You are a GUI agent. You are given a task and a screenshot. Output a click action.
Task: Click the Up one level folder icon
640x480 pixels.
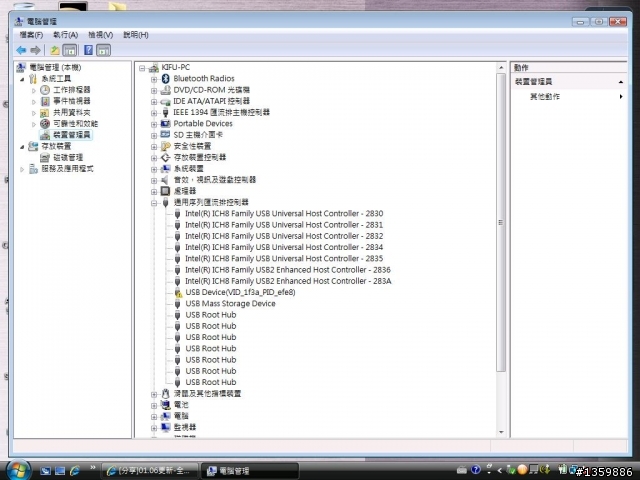(x=55, y=50)
